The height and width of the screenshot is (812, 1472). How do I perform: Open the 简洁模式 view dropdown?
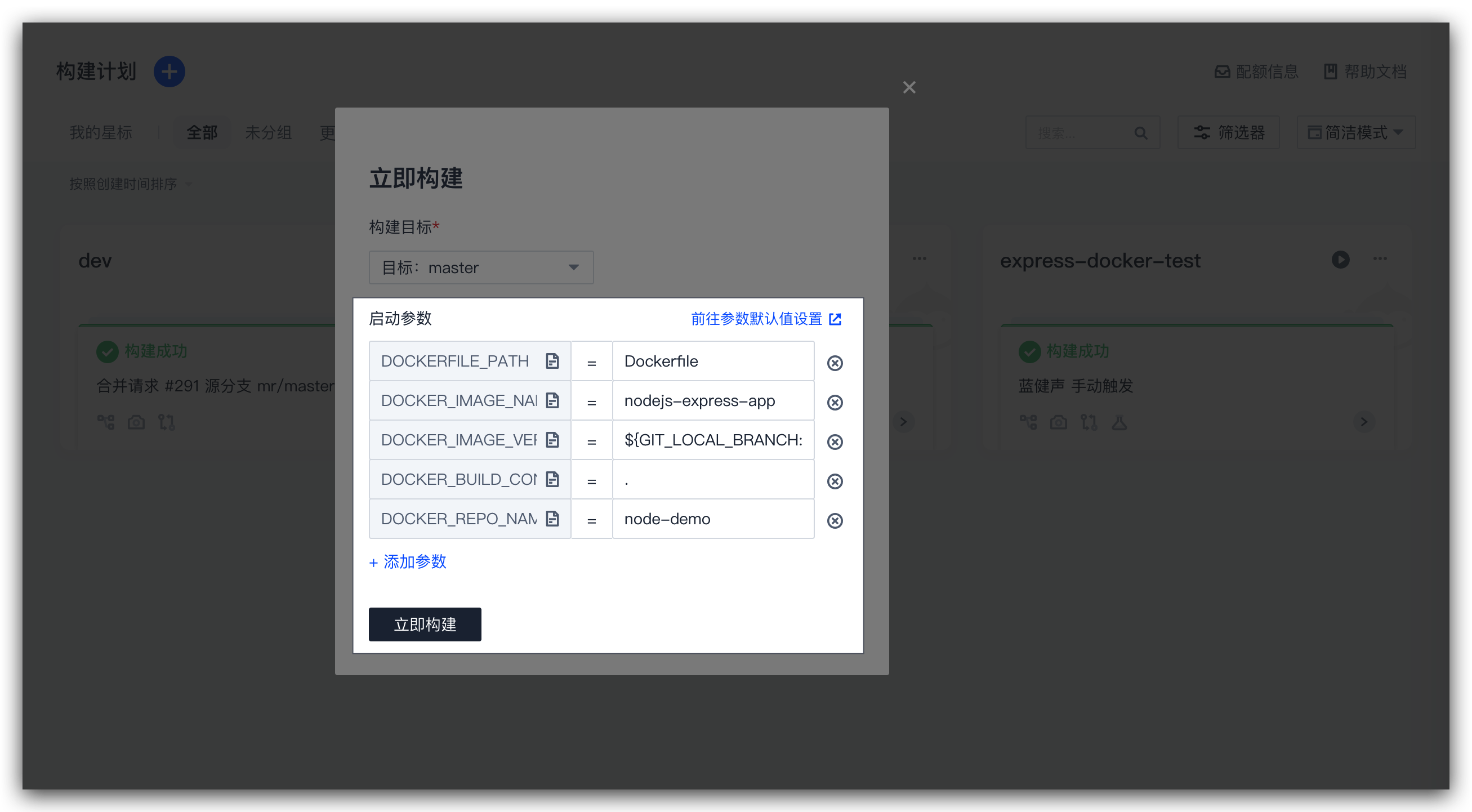(1356, 132)
